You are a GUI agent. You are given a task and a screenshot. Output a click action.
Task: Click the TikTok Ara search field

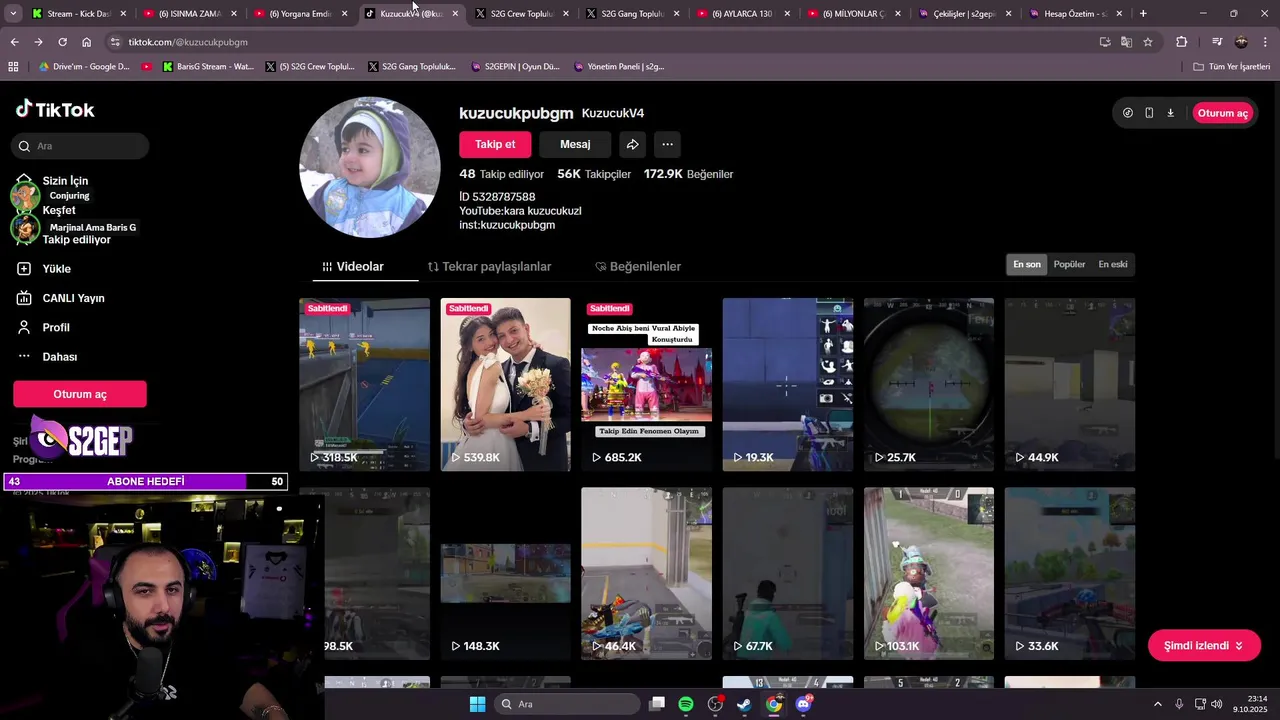[80, 146]
